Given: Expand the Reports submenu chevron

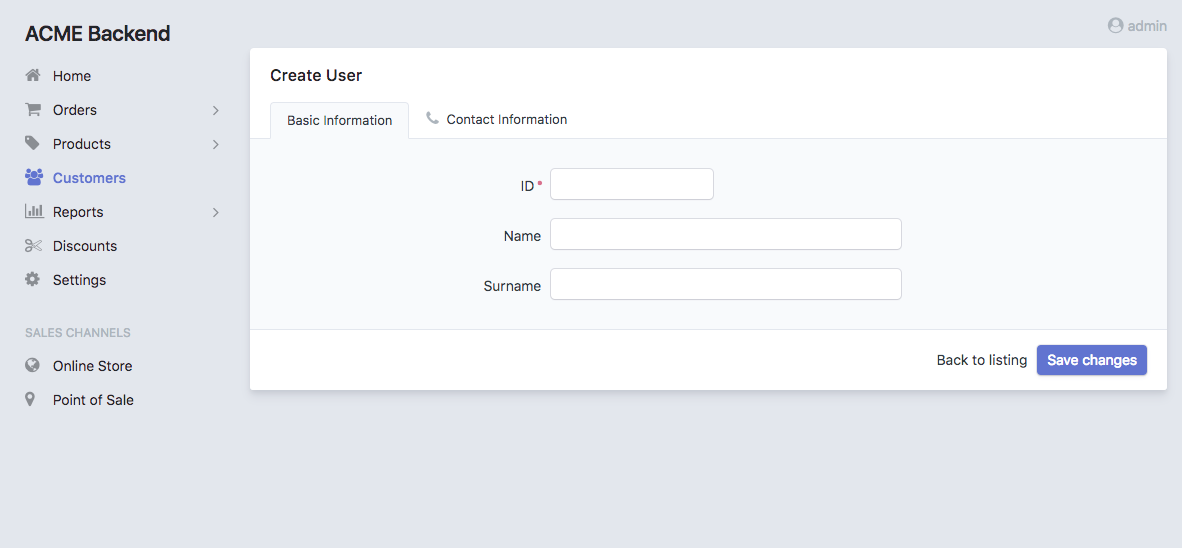Looking at the screenshot, I should tap(215, 212).
